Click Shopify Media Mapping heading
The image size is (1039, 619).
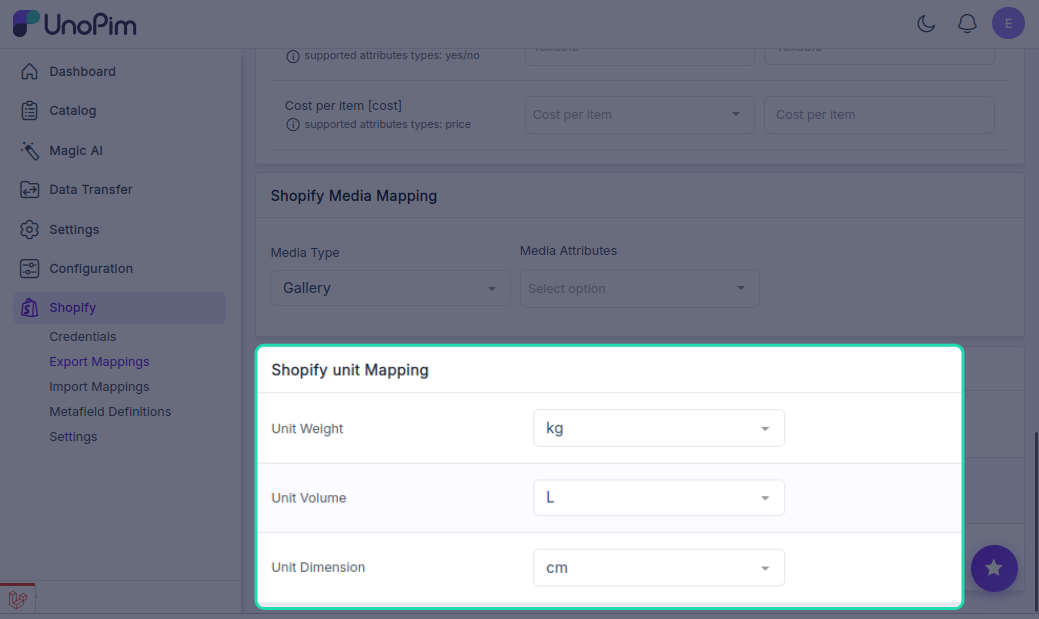pos(354,196)
